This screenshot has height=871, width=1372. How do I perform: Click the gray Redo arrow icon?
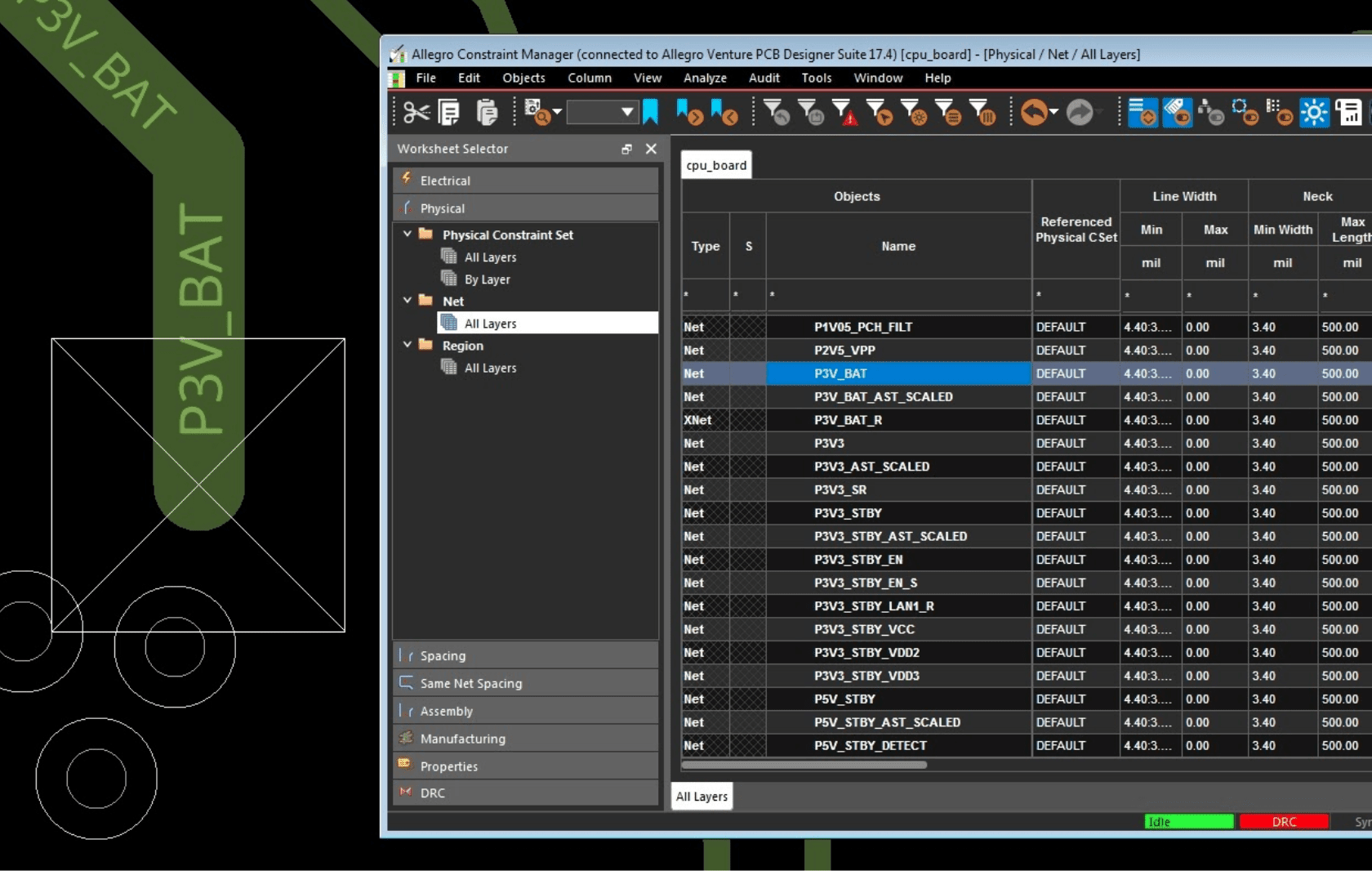pyautogui.click(x=1080, y=112)
